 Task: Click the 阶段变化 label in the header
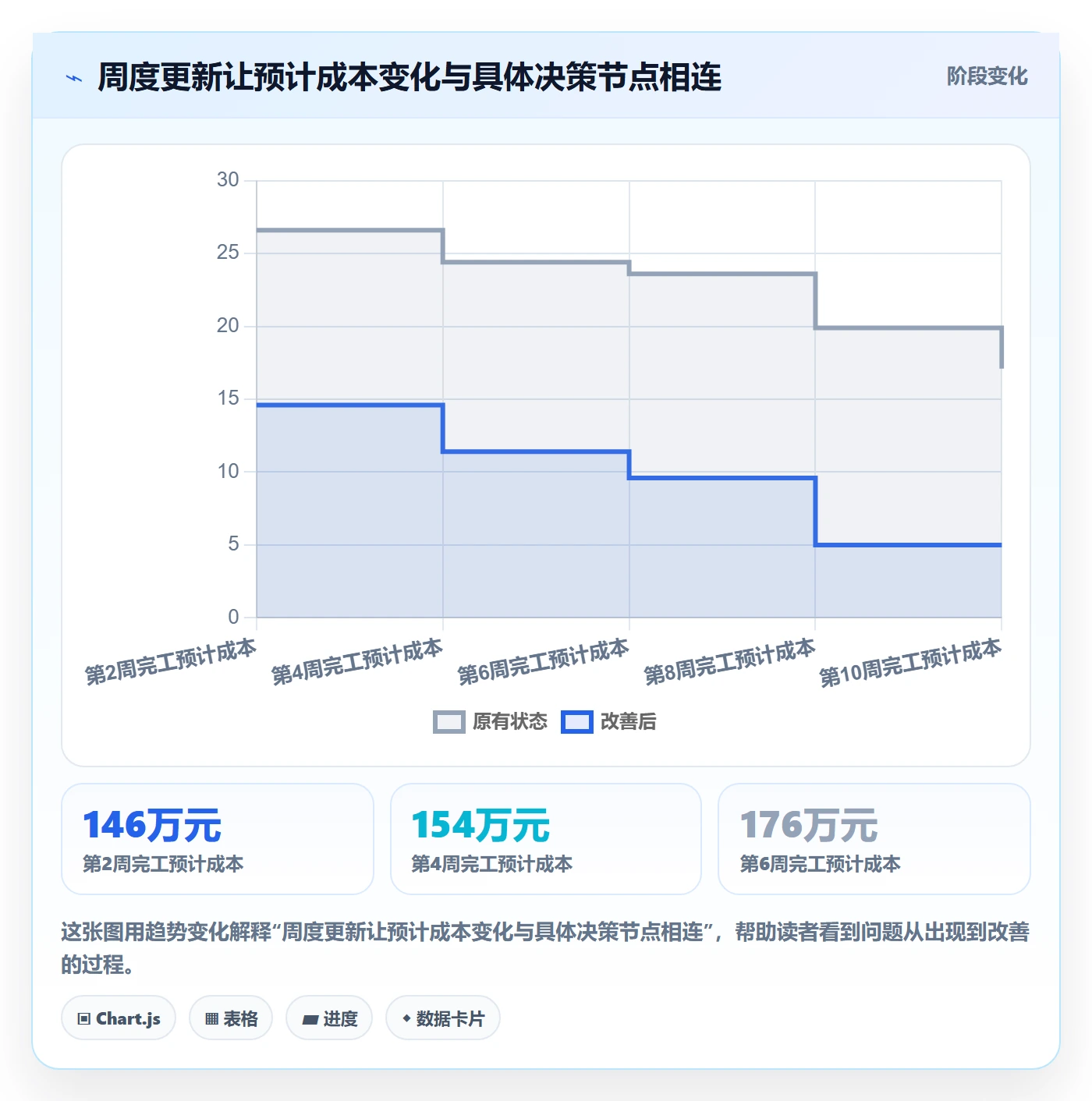coord(987,76)
